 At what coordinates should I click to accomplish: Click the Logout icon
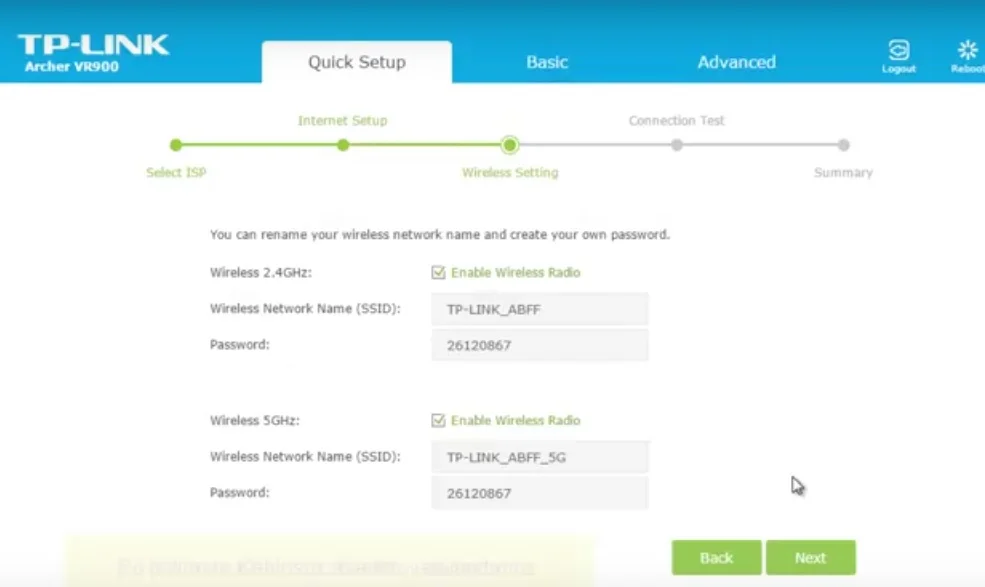click(898, 50)
